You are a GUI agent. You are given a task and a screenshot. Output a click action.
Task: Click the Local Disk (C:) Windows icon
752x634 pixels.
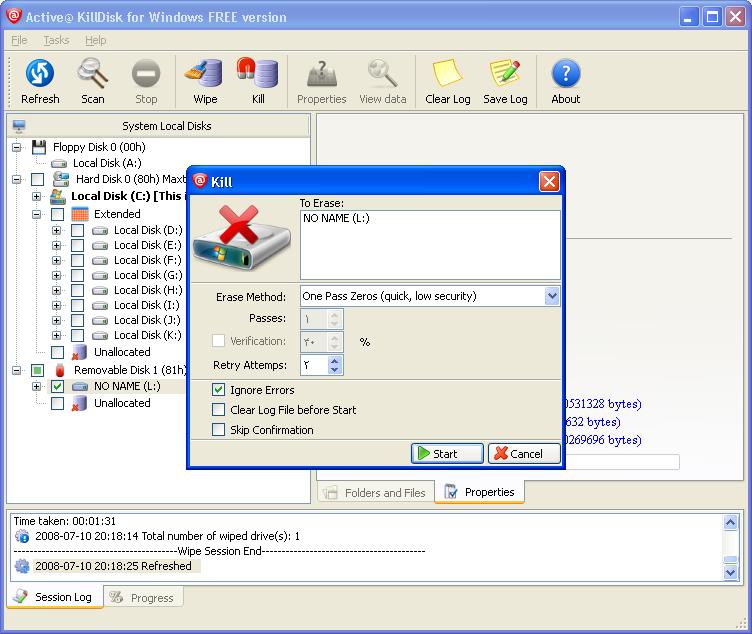click(x=58, y=196)
